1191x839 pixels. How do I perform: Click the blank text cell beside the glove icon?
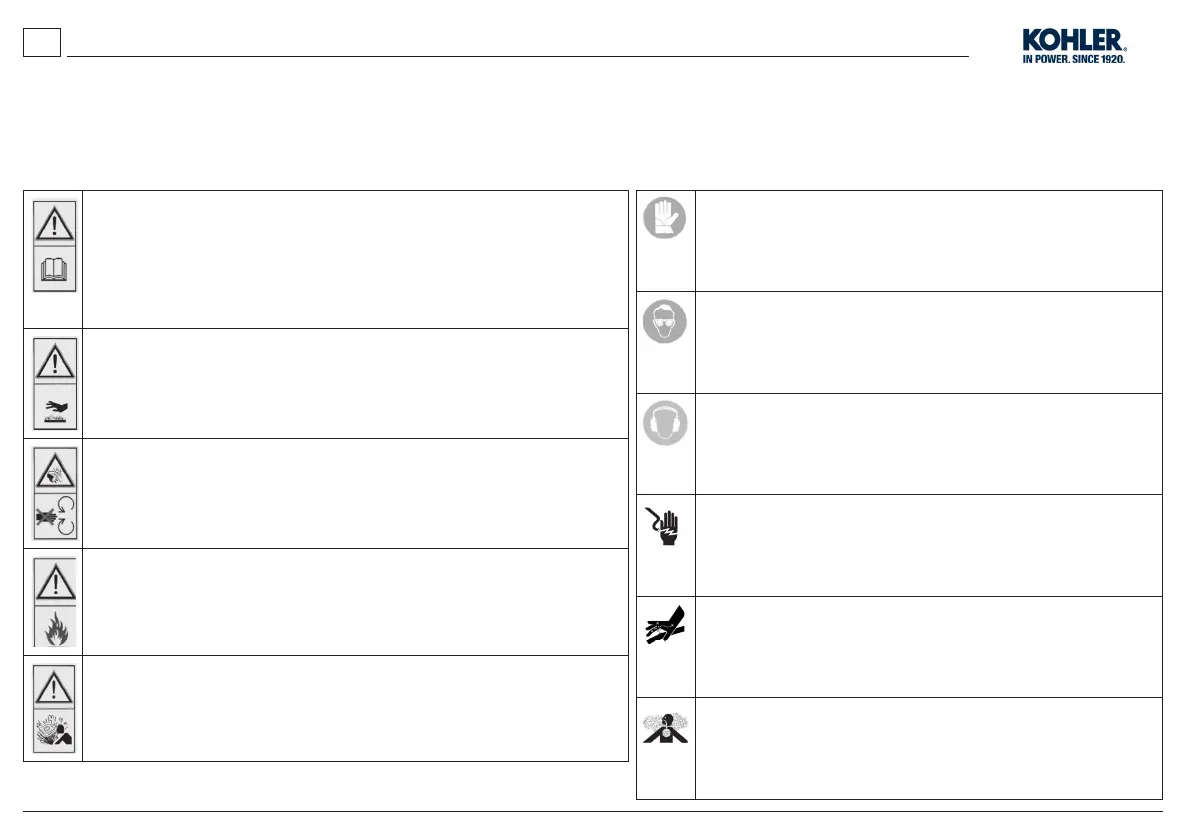point(928,241)
